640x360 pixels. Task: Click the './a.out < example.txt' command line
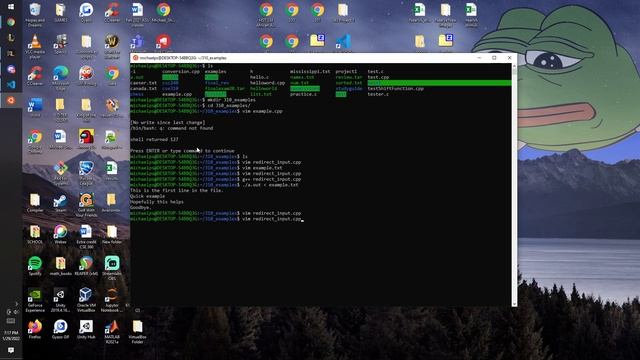[270, 185]
